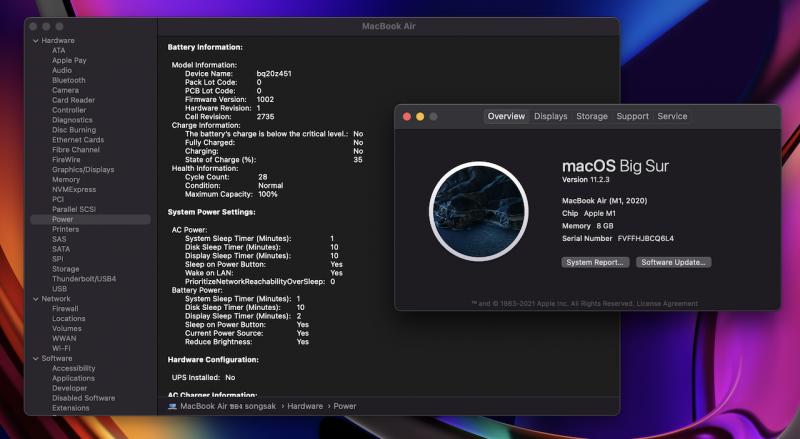This screenshot has height=439, width=800.
Task: Select Camera in the sidebar
Action: point(65,90)
